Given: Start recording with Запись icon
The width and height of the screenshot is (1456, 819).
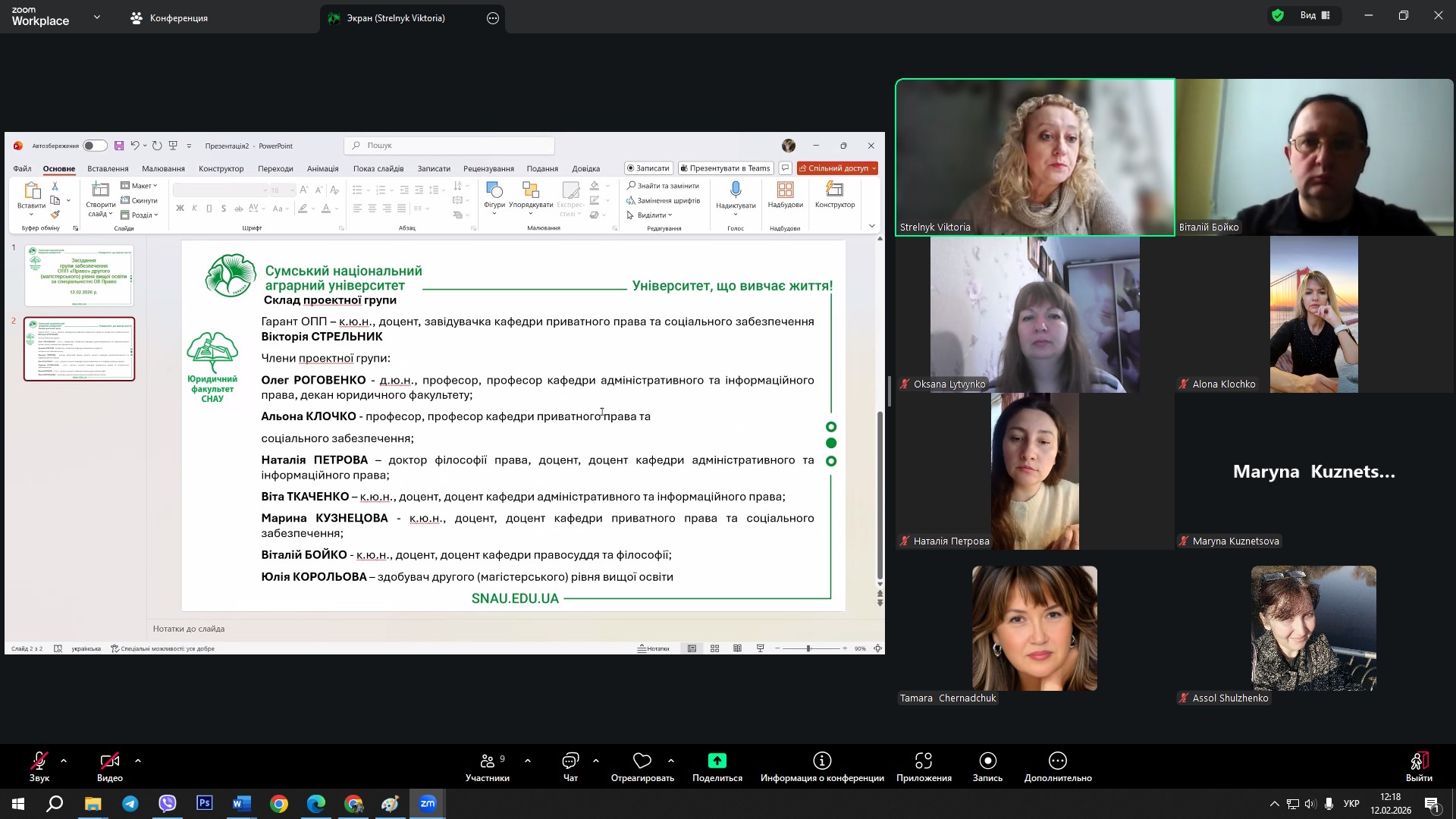Looking at the screenshot, I should click(x=987, y=761).
